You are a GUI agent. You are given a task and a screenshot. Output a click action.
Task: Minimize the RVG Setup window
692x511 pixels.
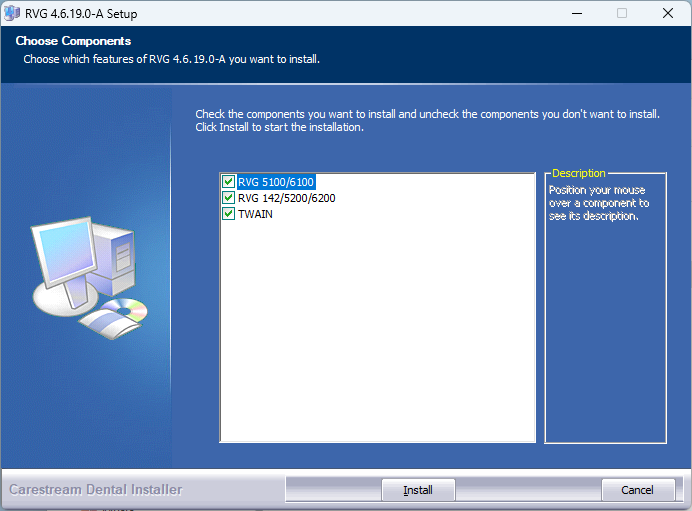[576, 14]
